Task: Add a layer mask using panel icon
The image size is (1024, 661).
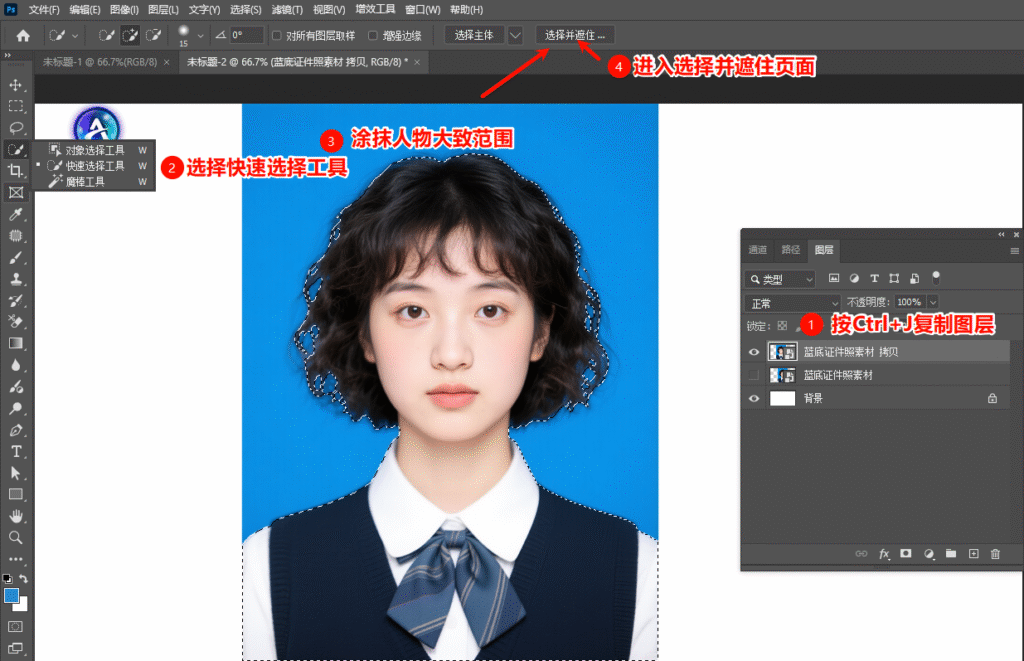Action: 906,553
